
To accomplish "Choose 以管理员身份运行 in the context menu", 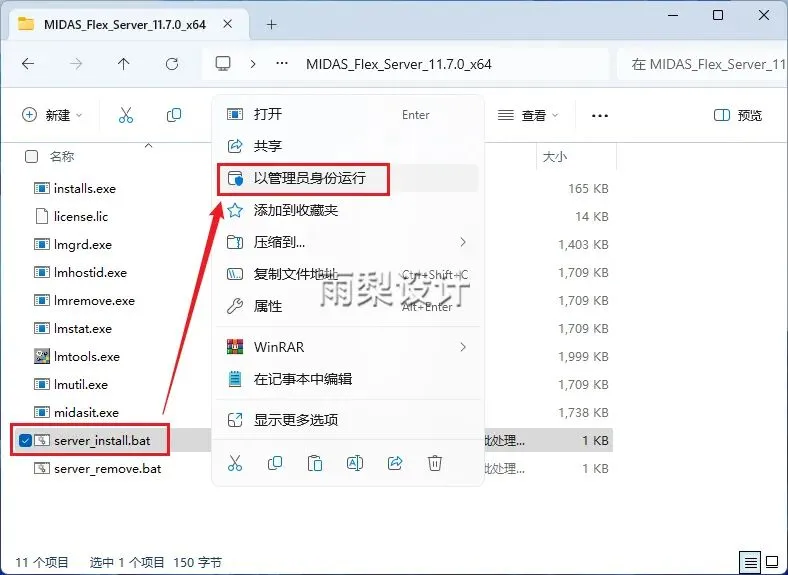I will [348, 178].
